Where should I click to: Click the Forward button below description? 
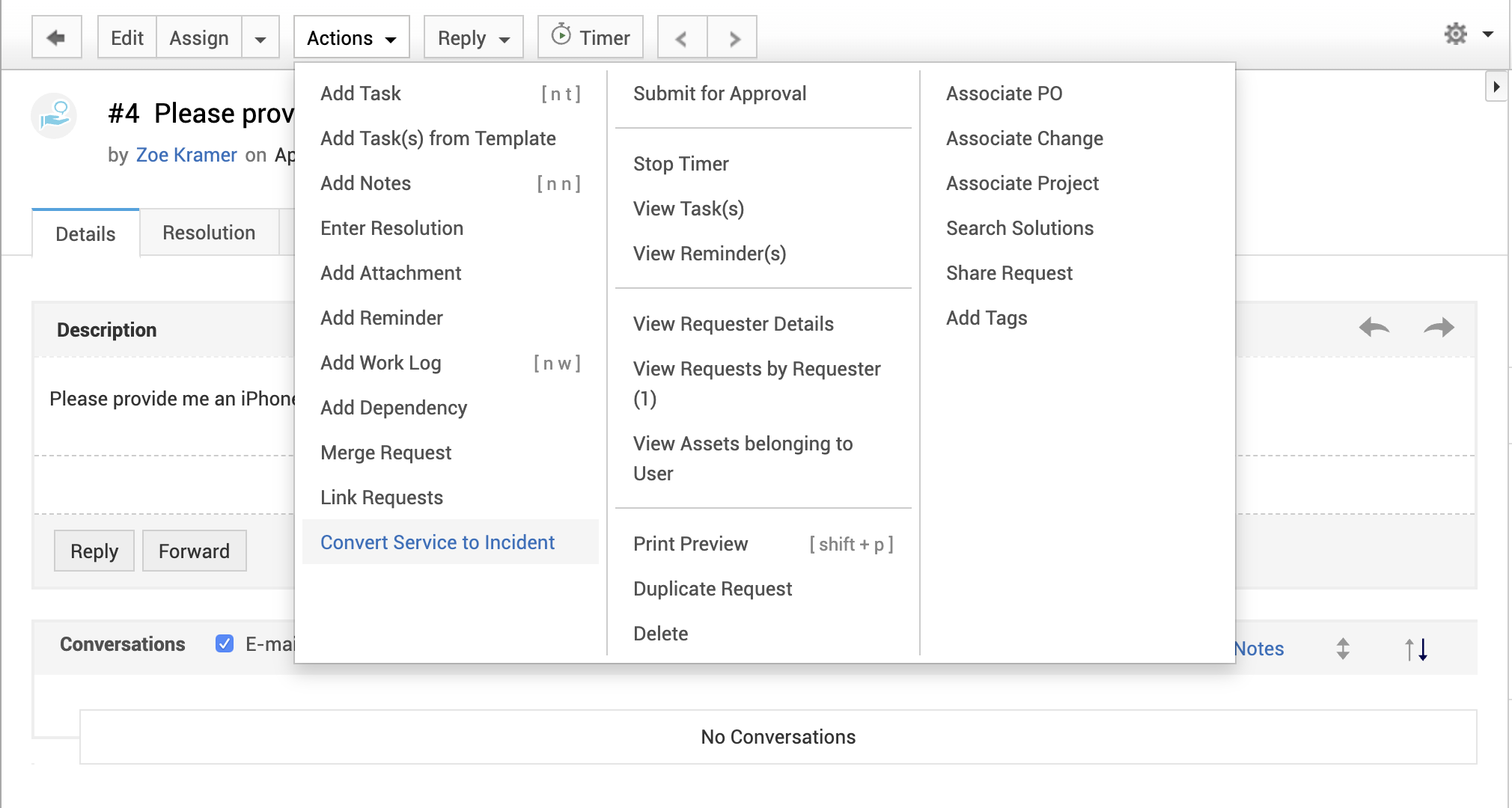pos(194,551)
